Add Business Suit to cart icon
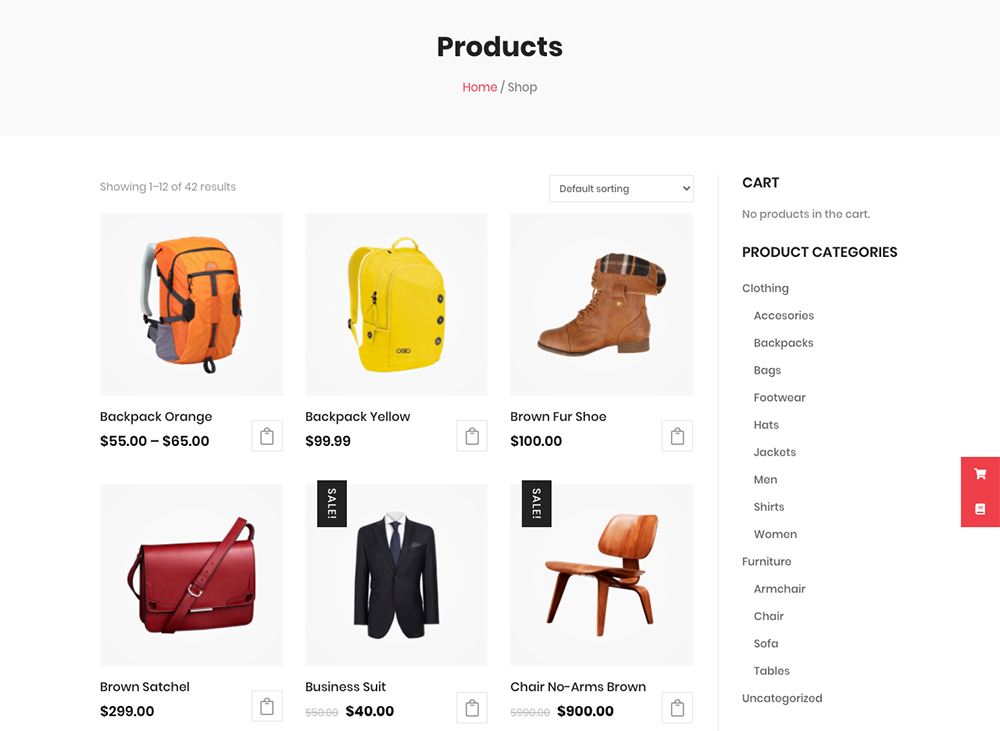1000x731 pixels. click(472, 707)
